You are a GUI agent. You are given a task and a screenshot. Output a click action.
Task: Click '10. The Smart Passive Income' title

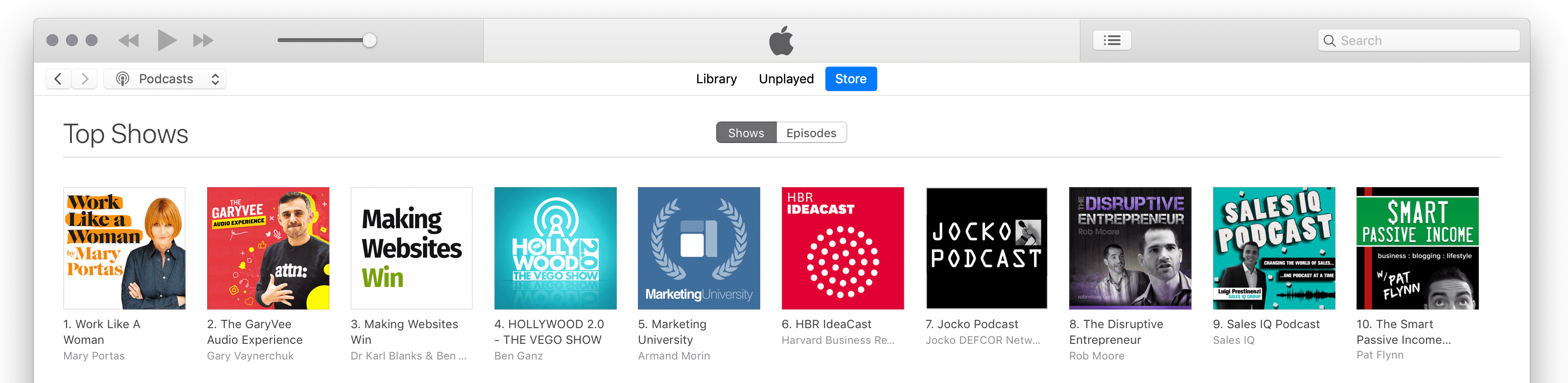pyautogui.click(x=1404, y=332)
